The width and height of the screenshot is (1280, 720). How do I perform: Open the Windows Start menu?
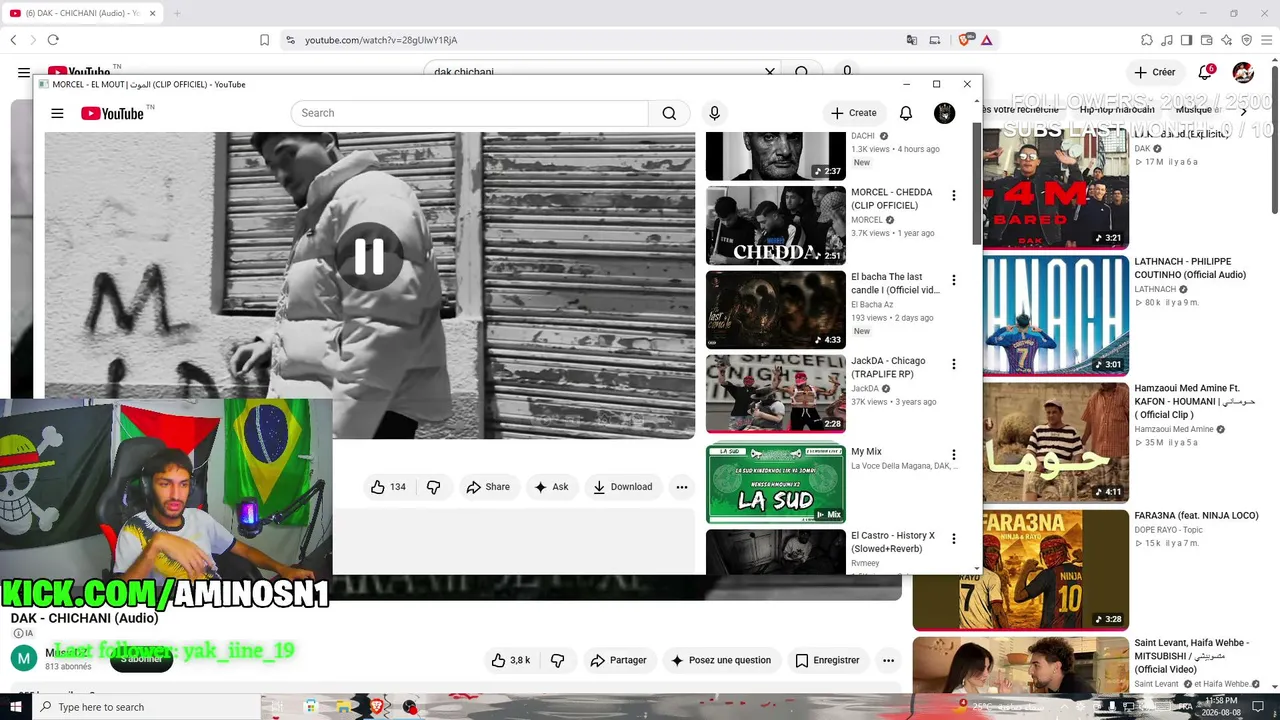click(16, 707)
